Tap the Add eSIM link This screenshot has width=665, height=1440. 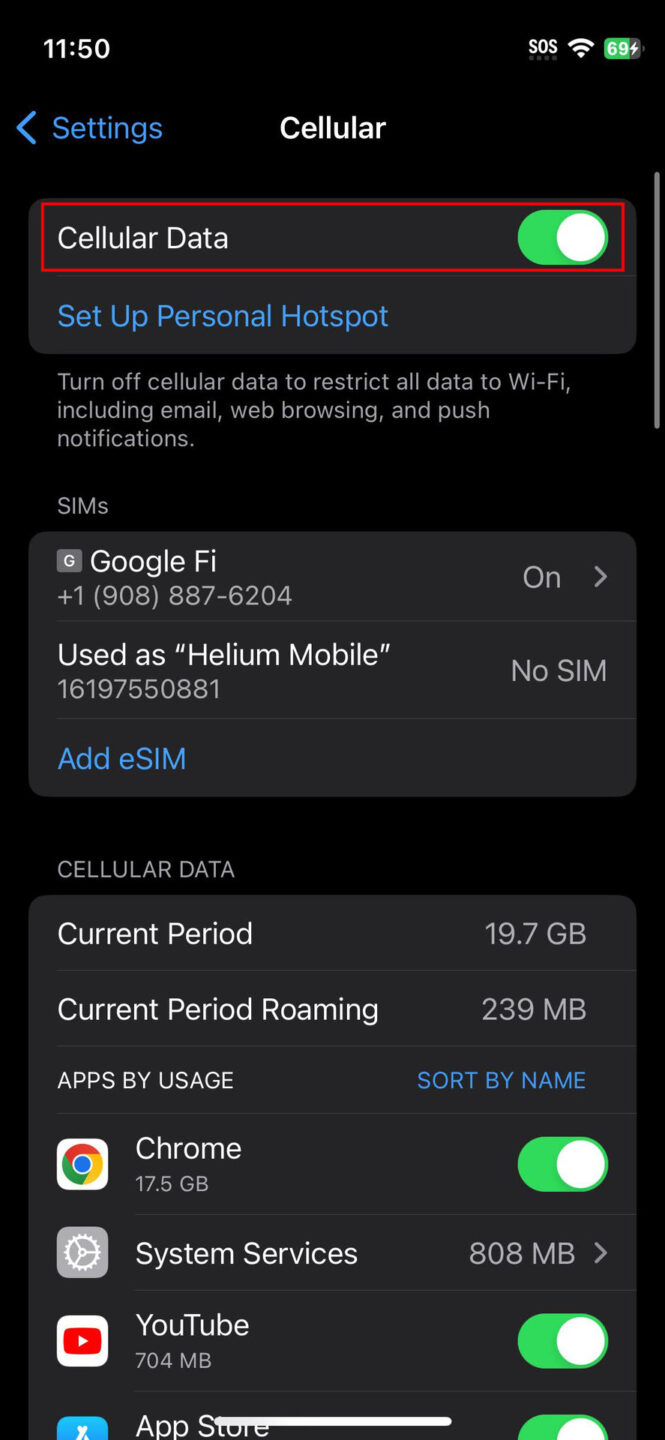coord(122,759)
